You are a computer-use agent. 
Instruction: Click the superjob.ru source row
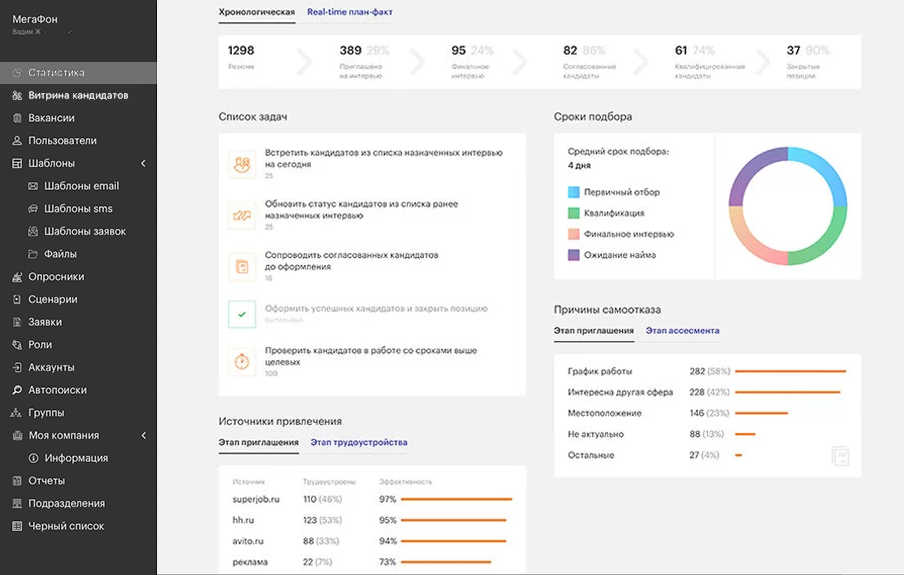click(372, 499)
